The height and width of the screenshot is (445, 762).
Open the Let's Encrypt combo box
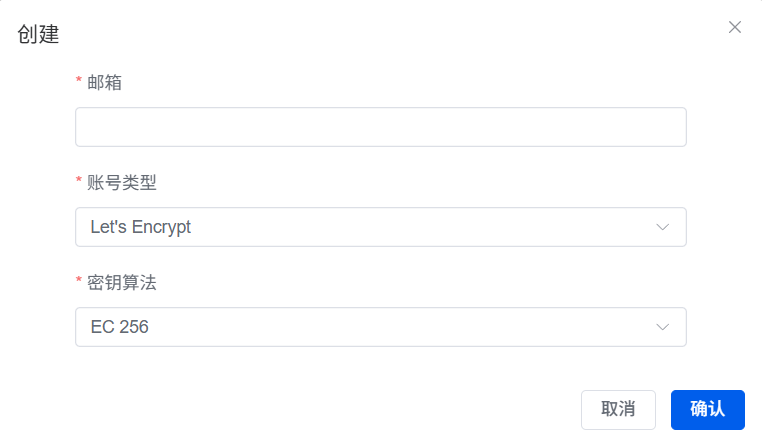pos(380,227)
